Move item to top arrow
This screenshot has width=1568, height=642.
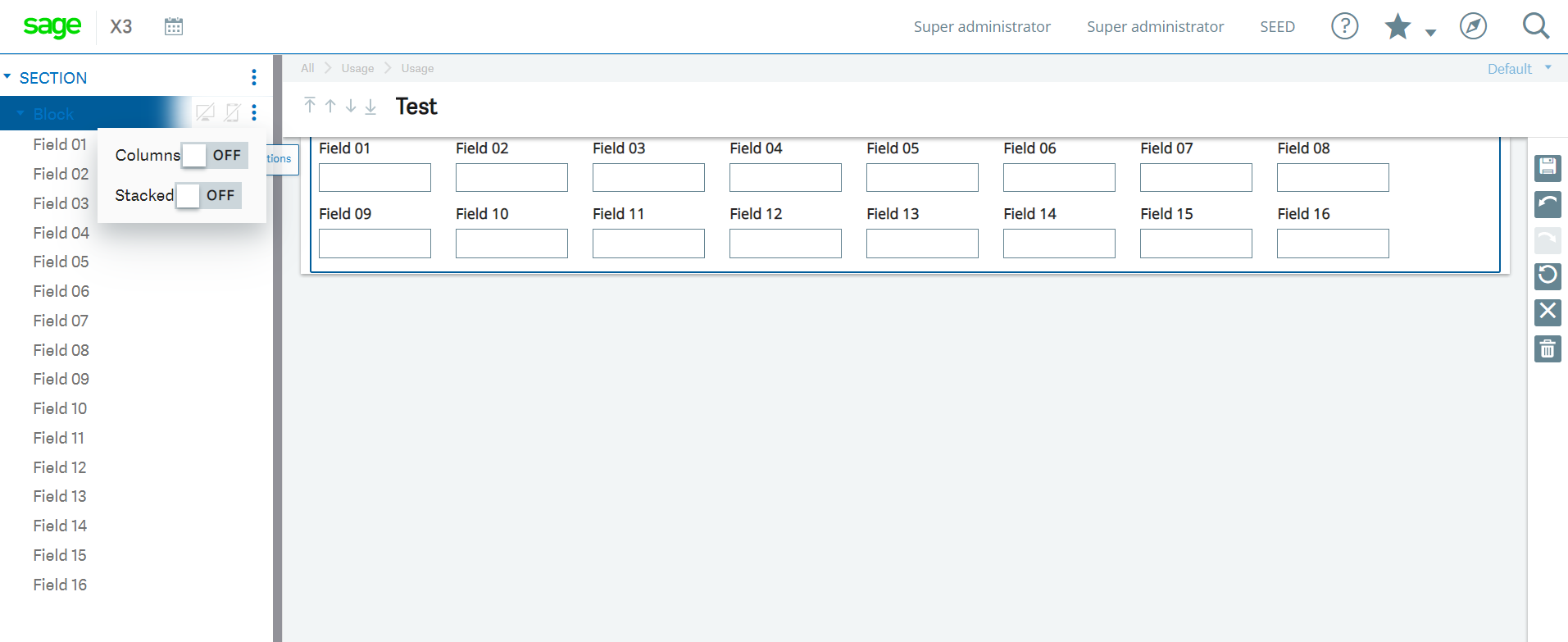pos(310,105)
